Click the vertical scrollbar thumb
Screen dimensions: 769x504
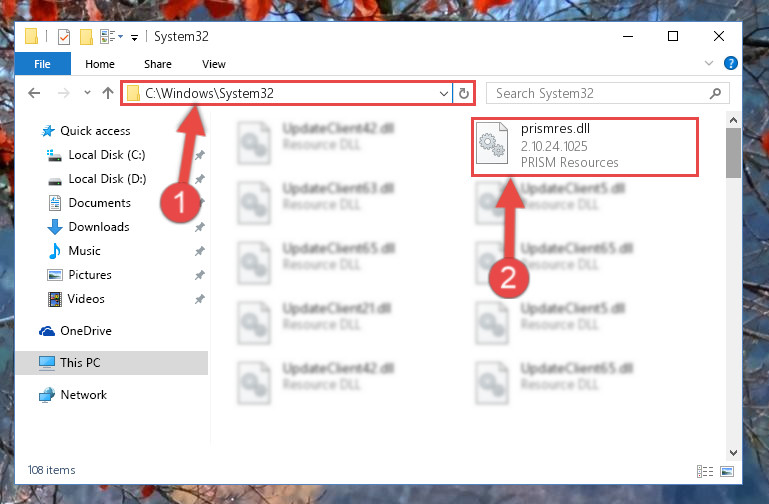(733, 153)
